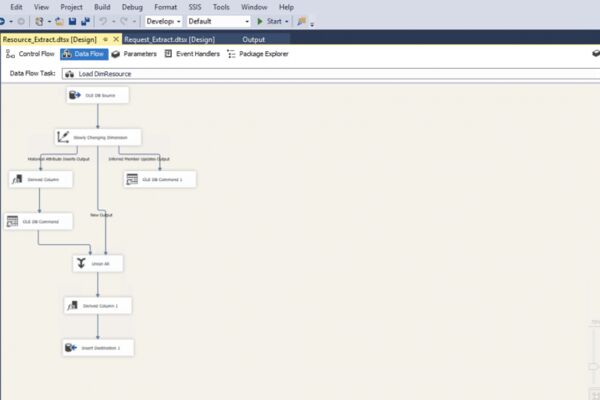Open the Edit menu
Viewport: 600px width, 400px height.
[x=16, y=7]
